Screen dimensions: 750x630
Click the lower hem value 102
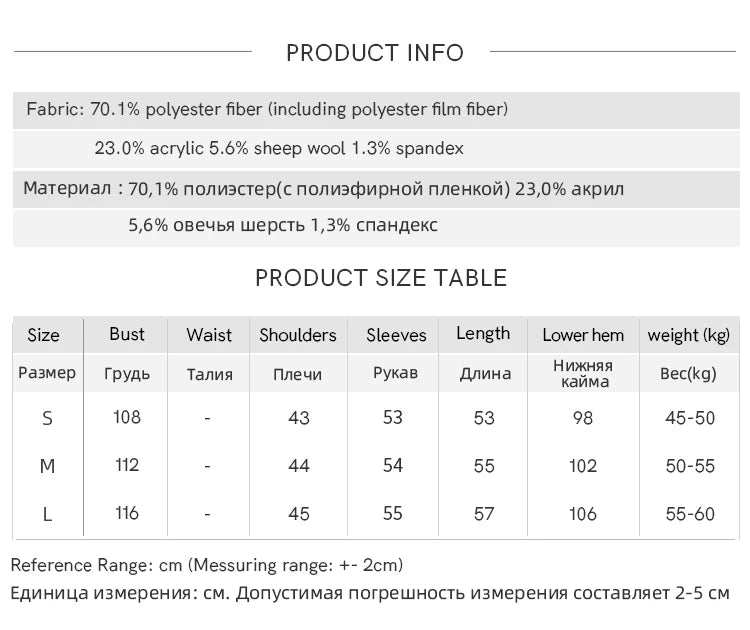[x=583, y=466]
